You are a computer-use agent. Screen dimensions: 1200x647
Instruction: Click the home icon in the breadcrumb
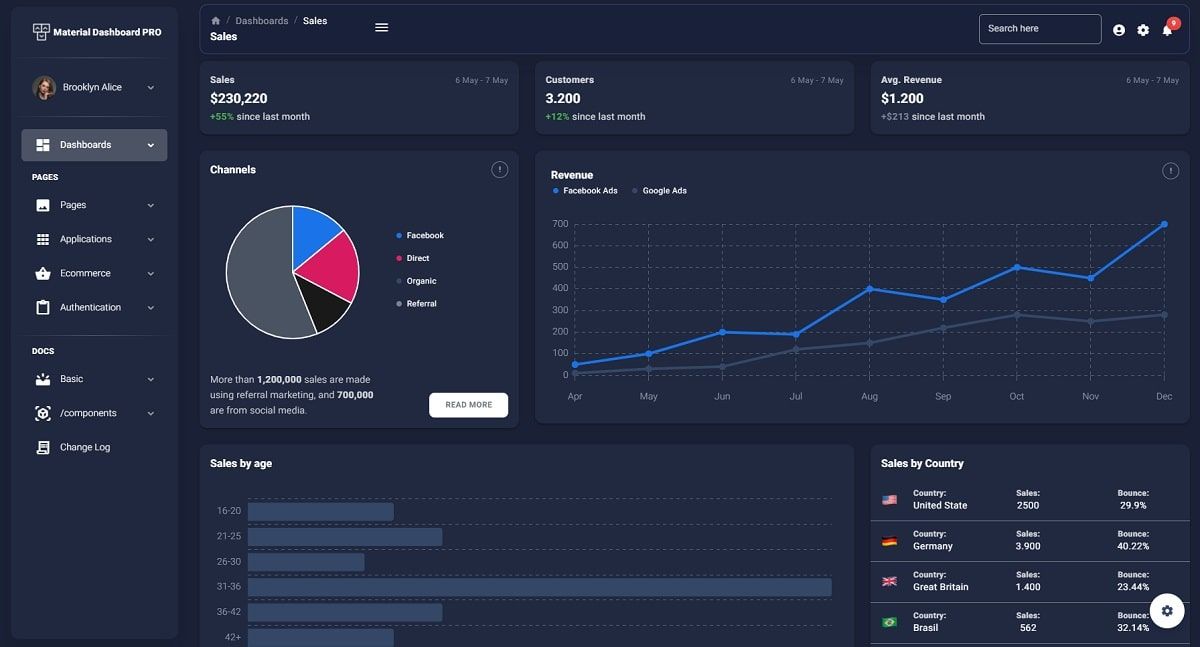tap(215, 20)
